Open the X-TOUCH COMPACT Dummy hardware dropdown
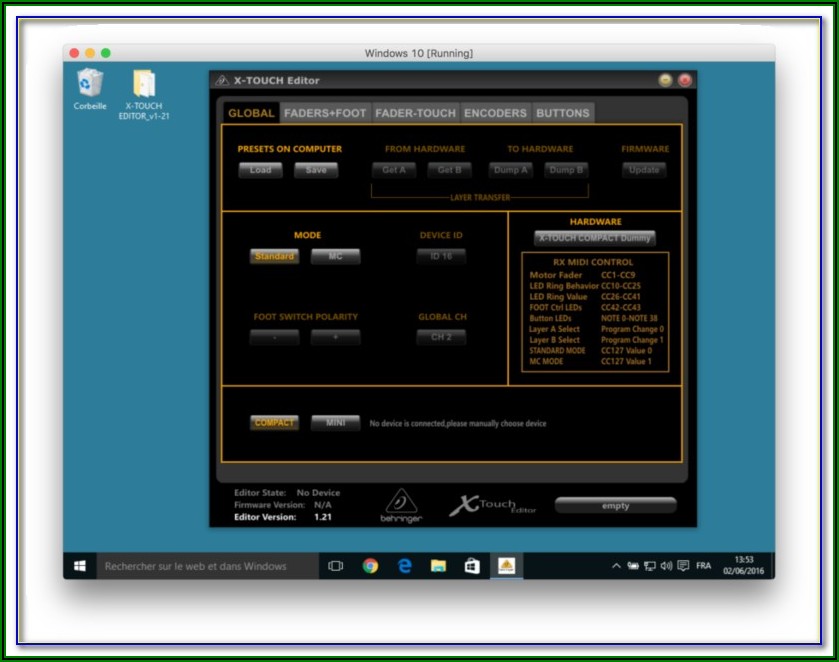 click(x=595, y=238)
